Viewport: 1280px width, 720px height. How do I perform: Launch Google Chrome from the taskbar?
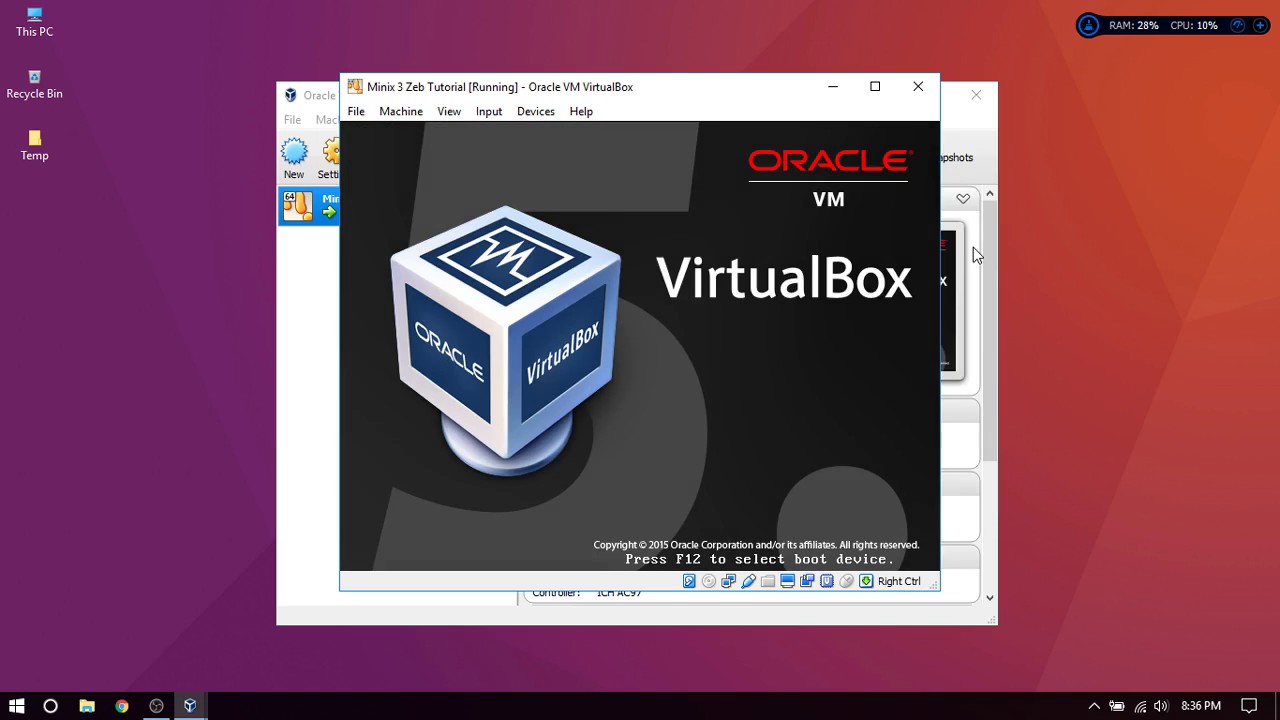point(121,705)
